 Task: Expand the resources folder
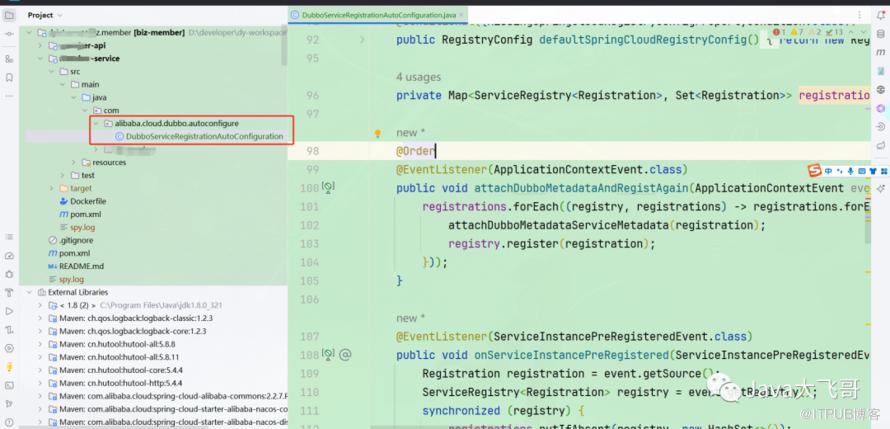[x=74, y=162]
